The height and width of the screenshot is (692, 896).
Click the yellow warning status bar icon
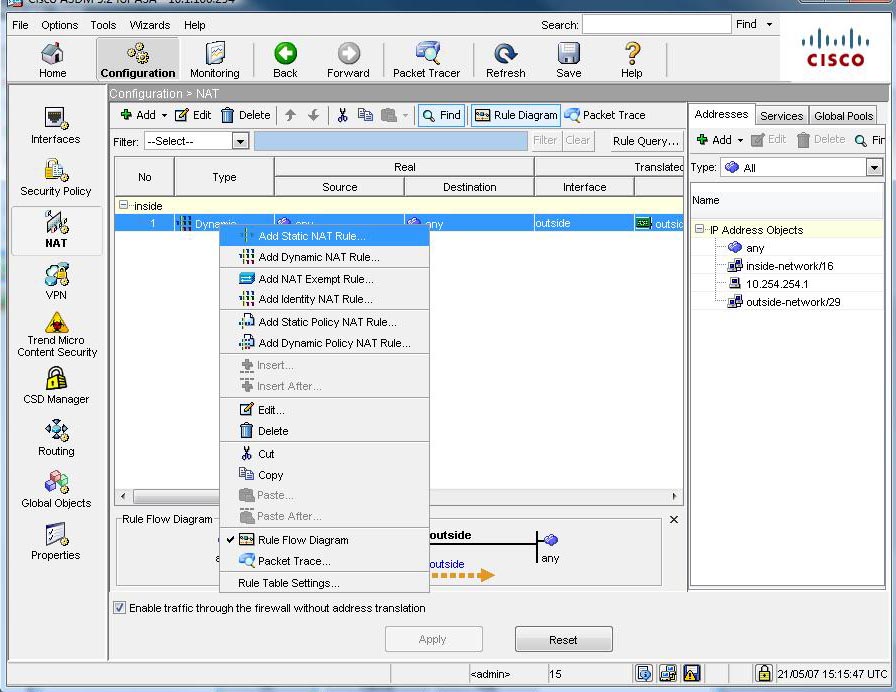pos(691,674)
